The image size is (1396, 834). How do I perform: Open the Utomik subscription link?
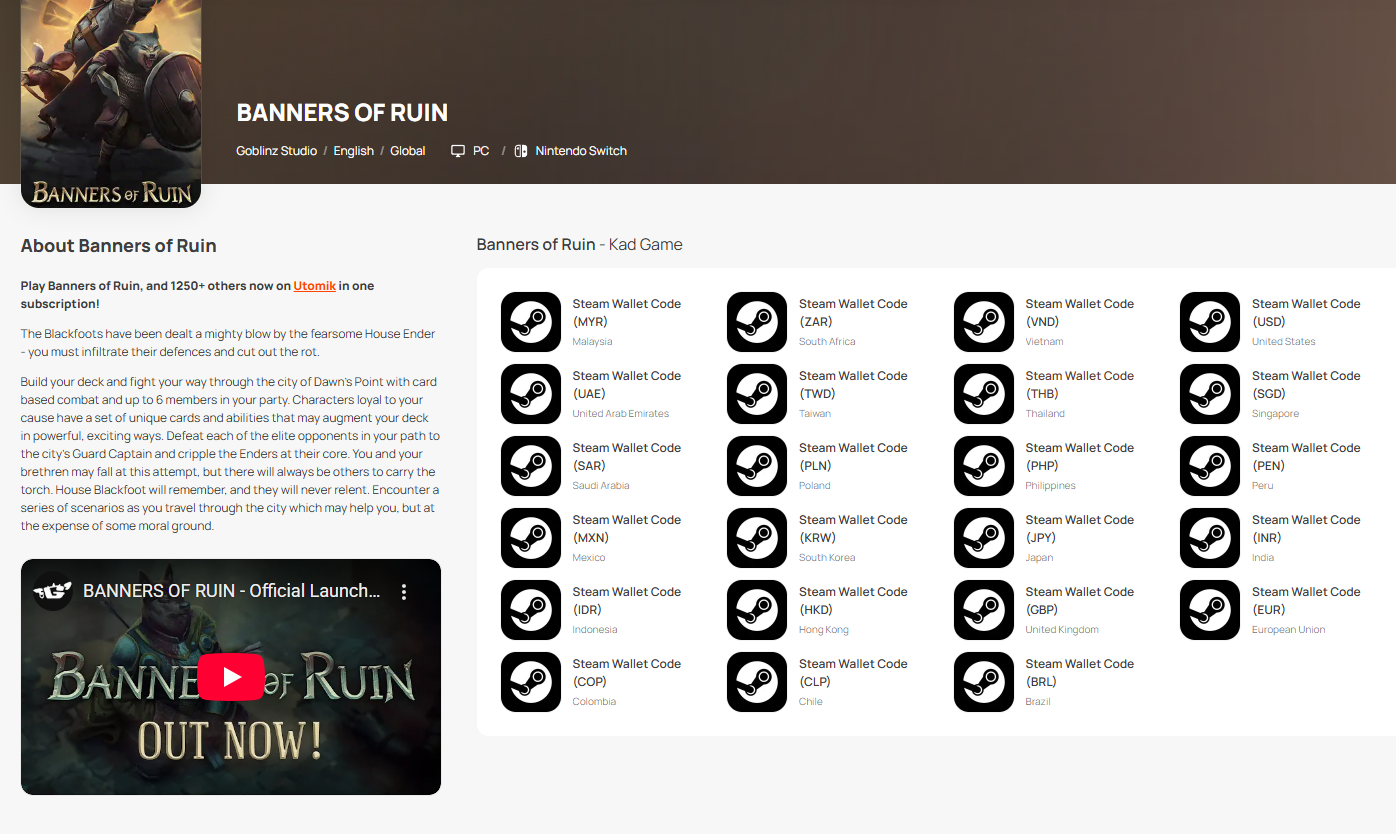pos(314,286)
